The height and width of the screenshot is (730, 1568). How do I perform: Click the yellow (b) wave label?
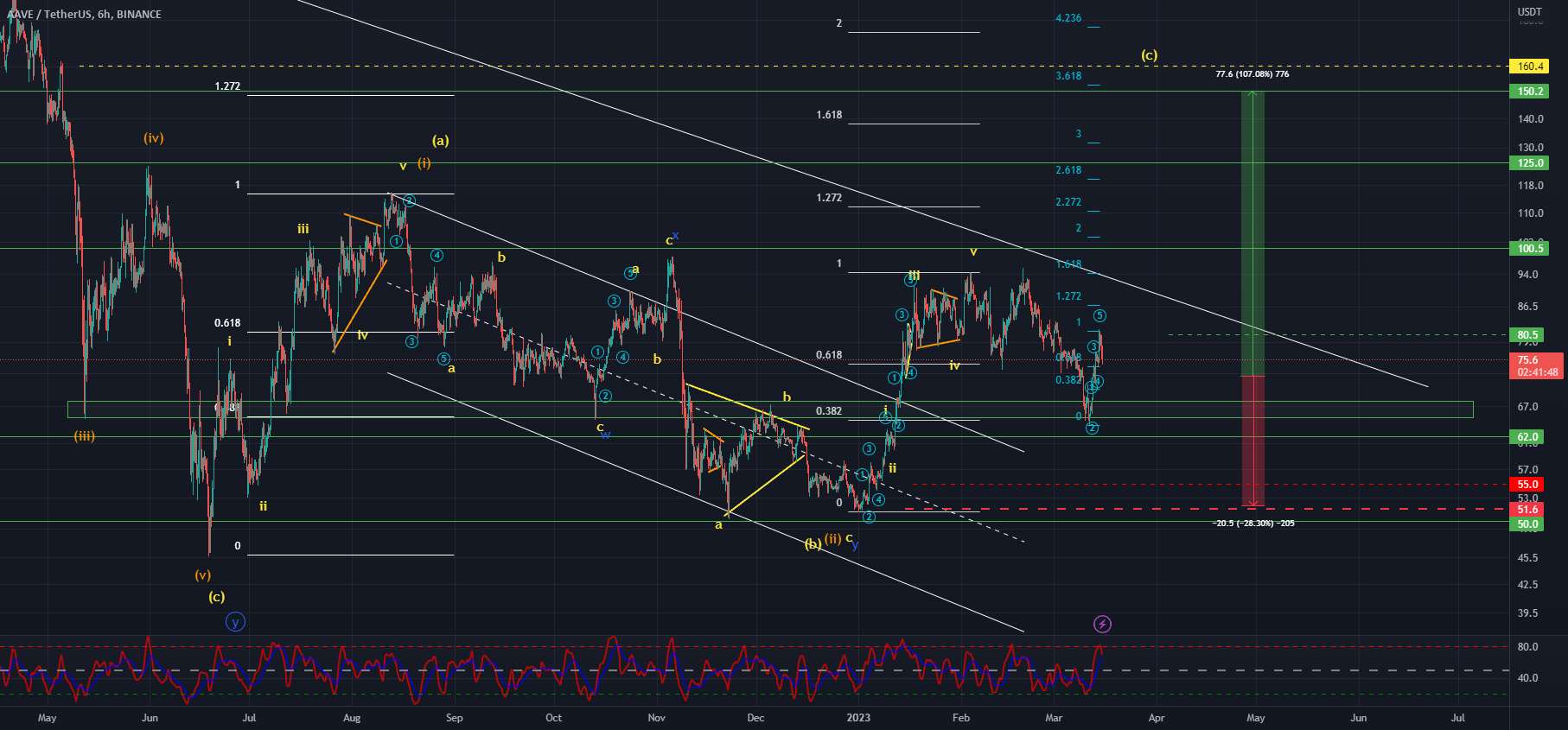(813, 544)
